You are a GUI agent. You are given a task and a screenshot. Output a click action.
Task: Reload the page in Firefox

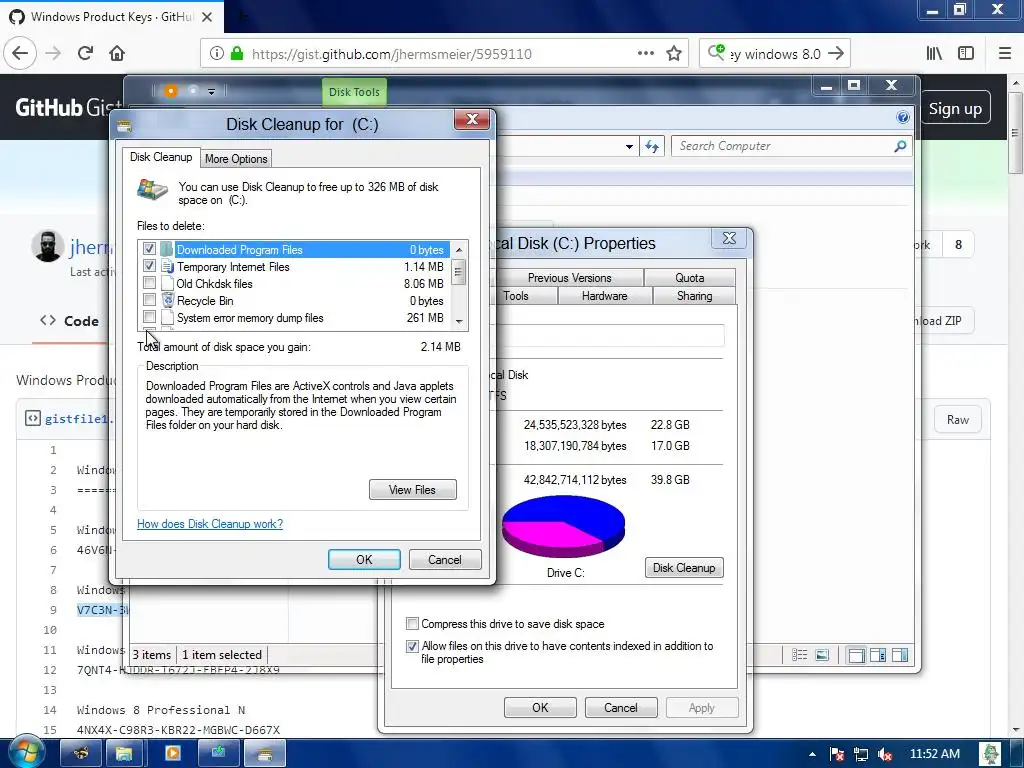[x=85, y=54]
